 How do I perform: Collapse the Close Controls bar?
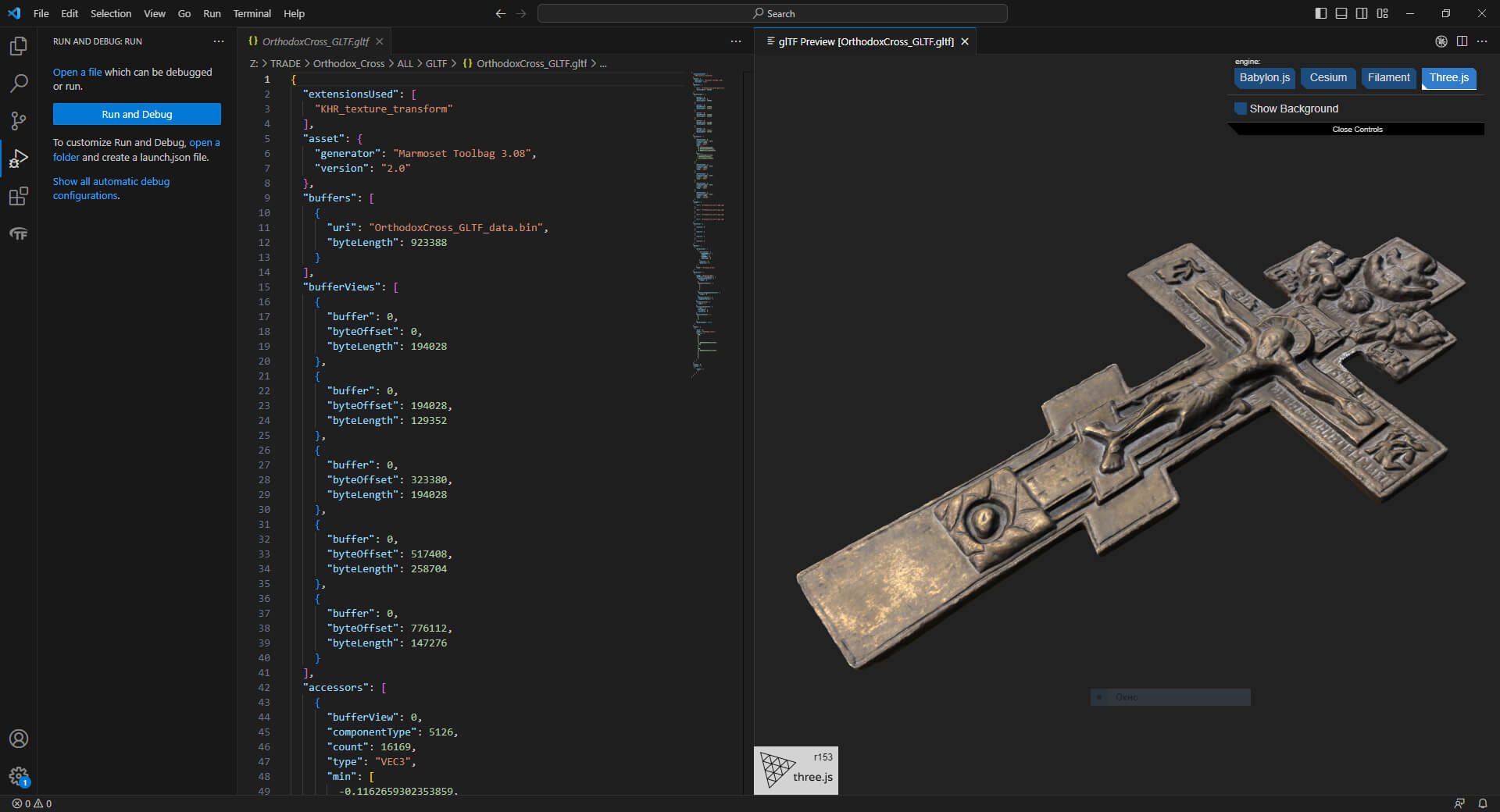pos(1357,130)
